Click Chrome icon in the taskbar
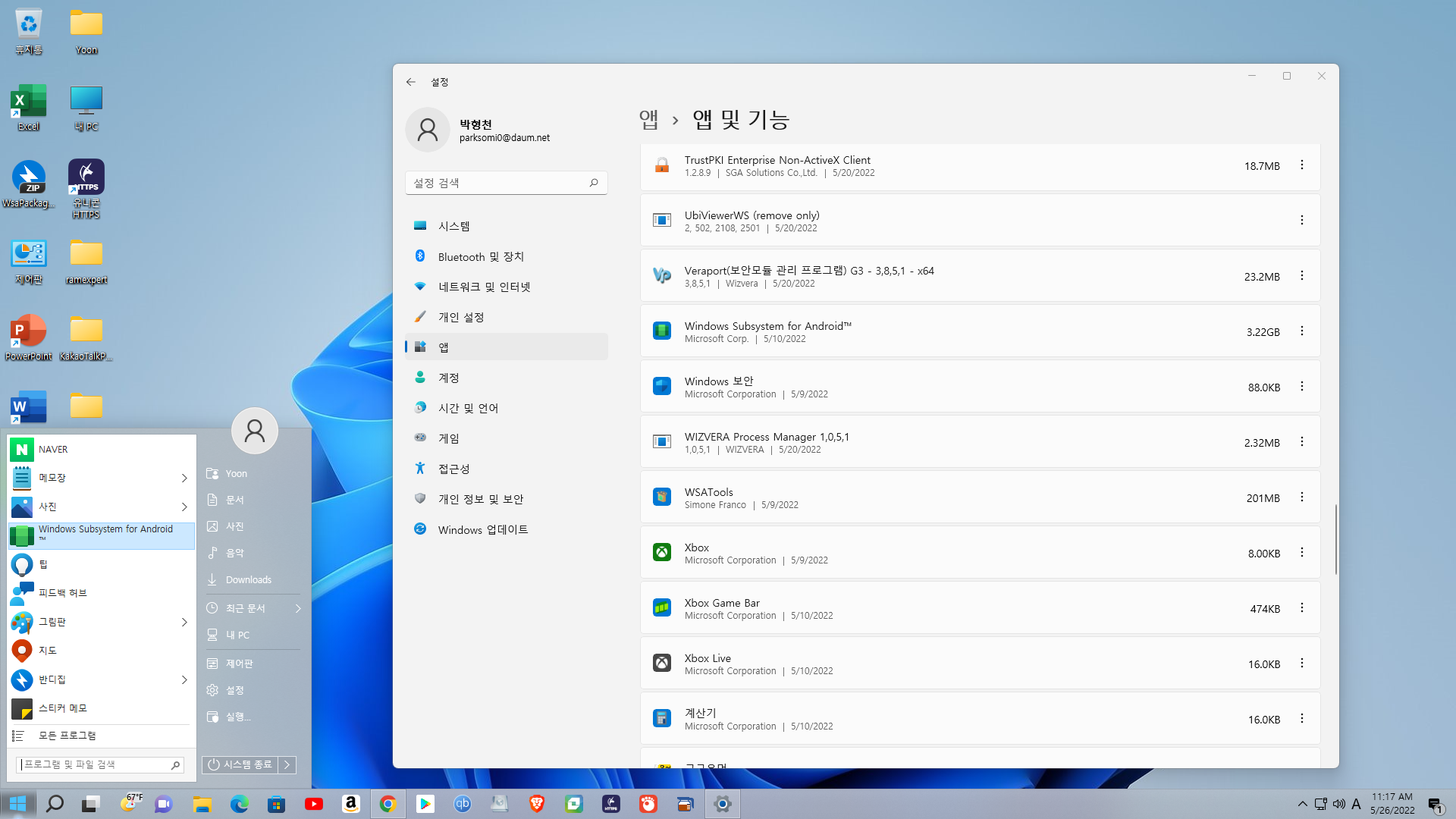Screen dimensions: 1456x819 coord(388,804)
